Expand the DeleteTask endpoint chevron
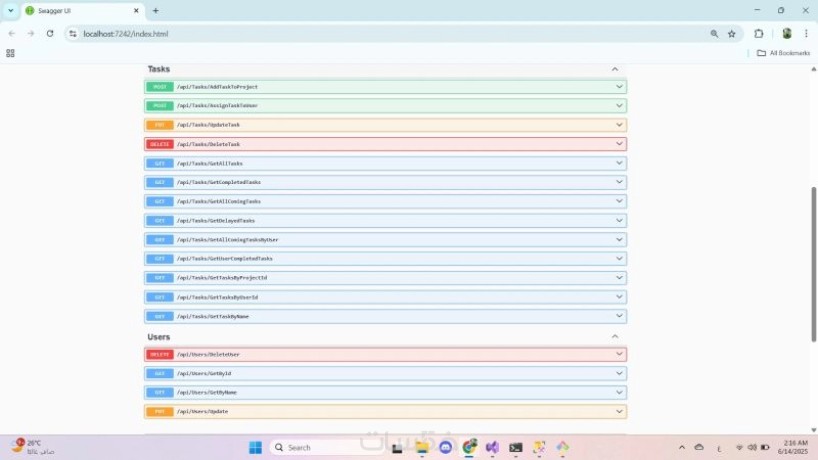 pyautogui.click(x=619, y=143)
